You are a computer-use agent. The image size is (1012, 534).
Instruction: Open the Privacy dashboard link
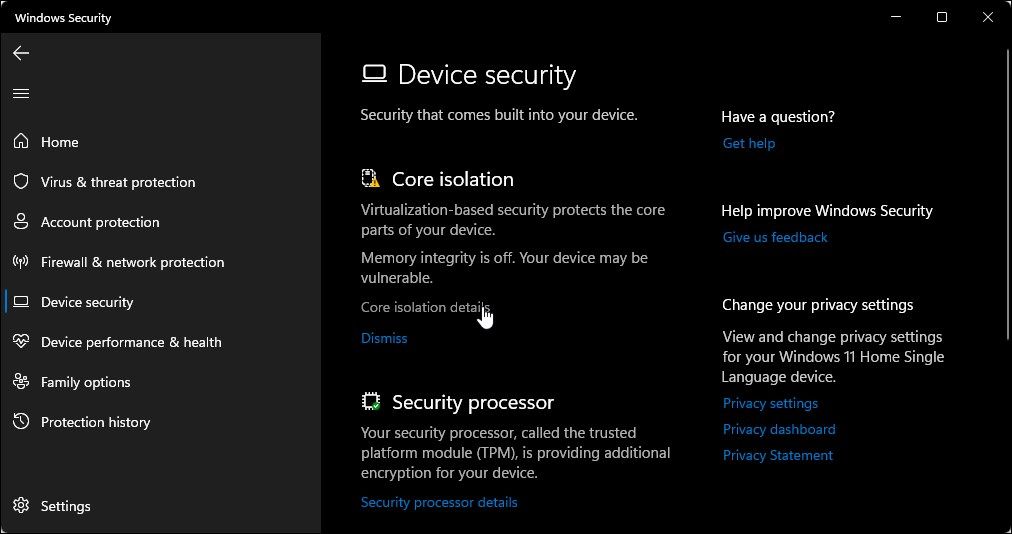[x=779, y=429]
